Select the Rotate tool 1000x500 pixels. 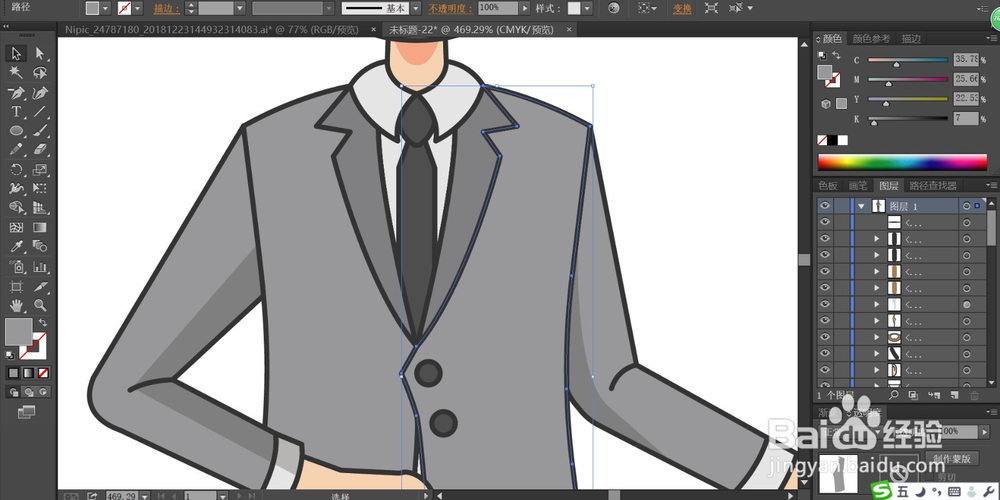coord(16,170)
